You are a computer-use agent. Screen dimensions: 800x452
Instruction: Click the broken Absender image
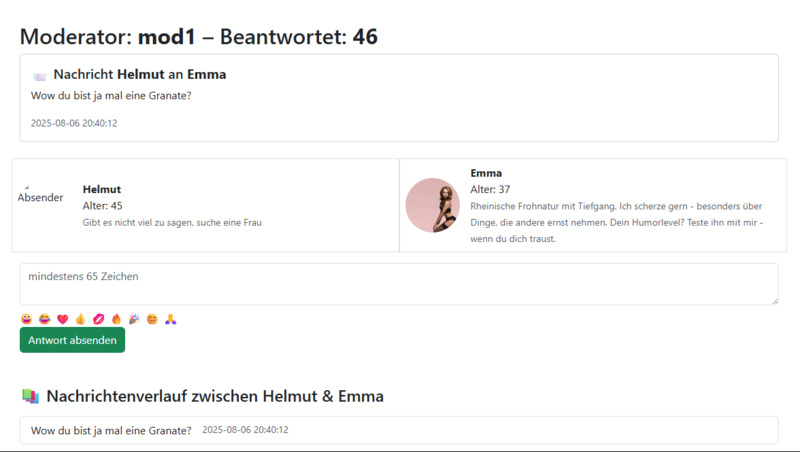coord(40,195)
